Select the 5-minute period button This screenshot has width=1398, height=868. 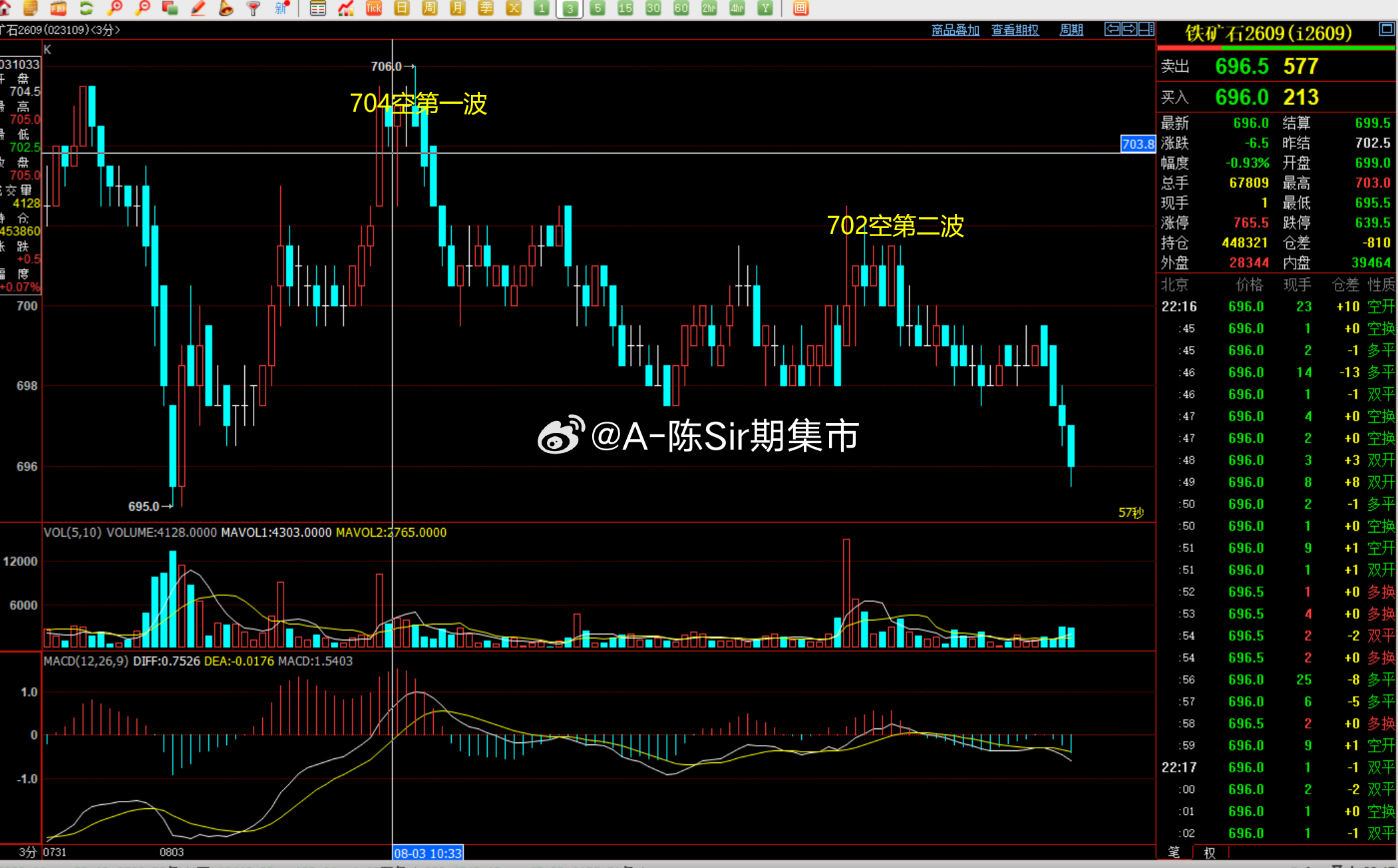(x=598, y=8)
